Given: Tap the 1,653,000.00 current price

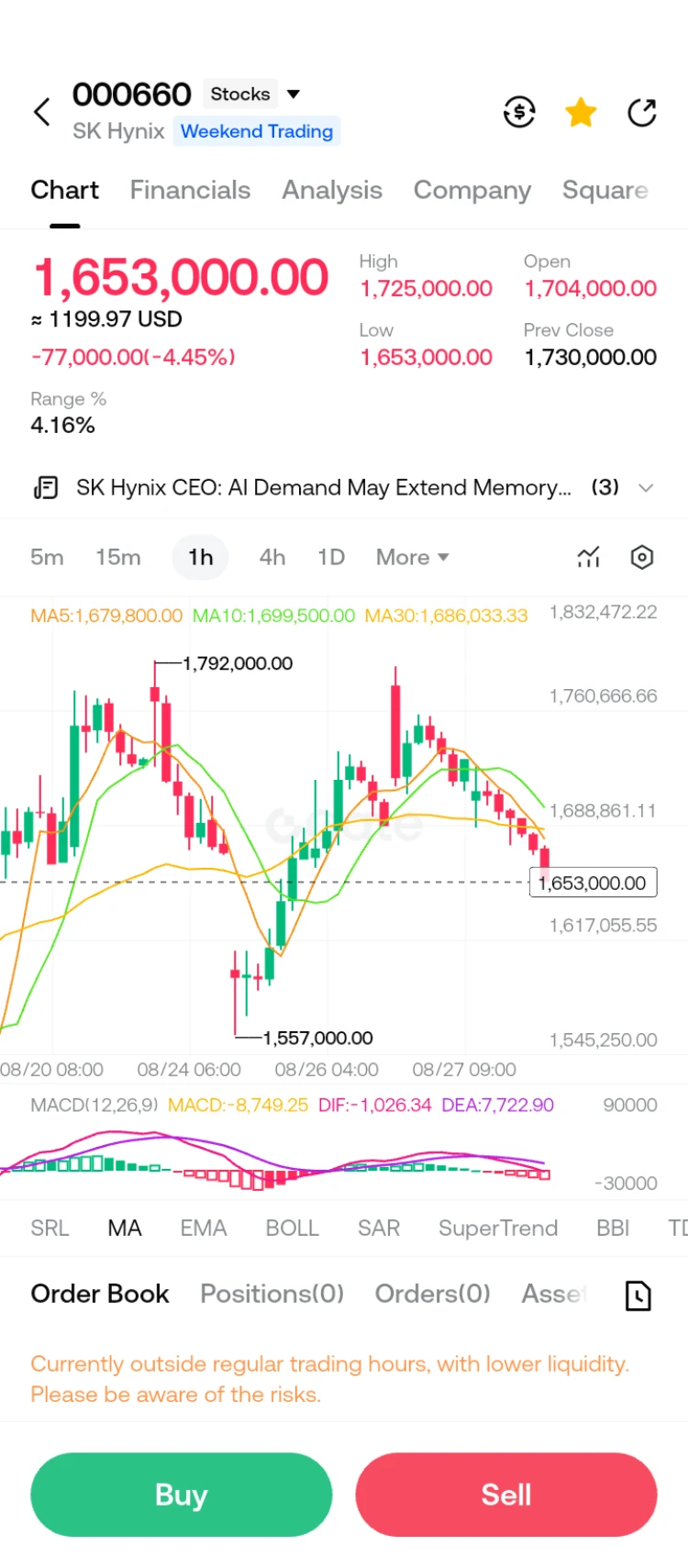Looking at the screenshot, I should (181, 277).
